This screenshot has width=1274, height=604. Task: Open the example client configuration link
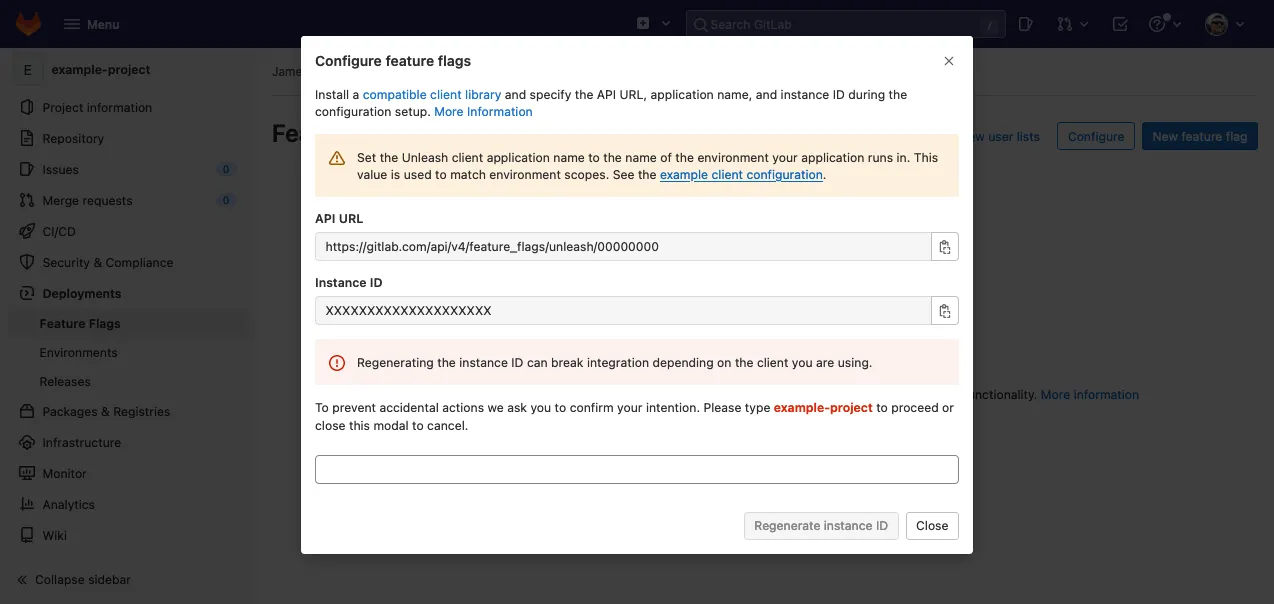coord(741,175)
